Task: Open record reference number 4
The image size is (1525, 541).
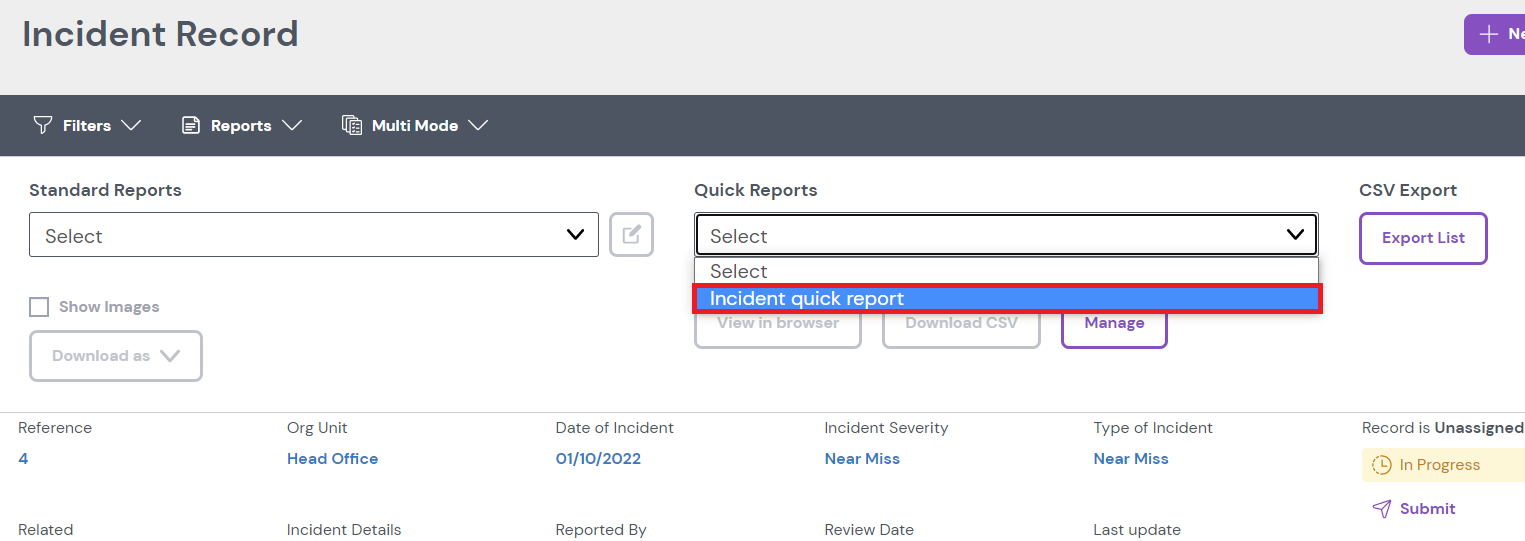Action: click(x=23, y=459)
